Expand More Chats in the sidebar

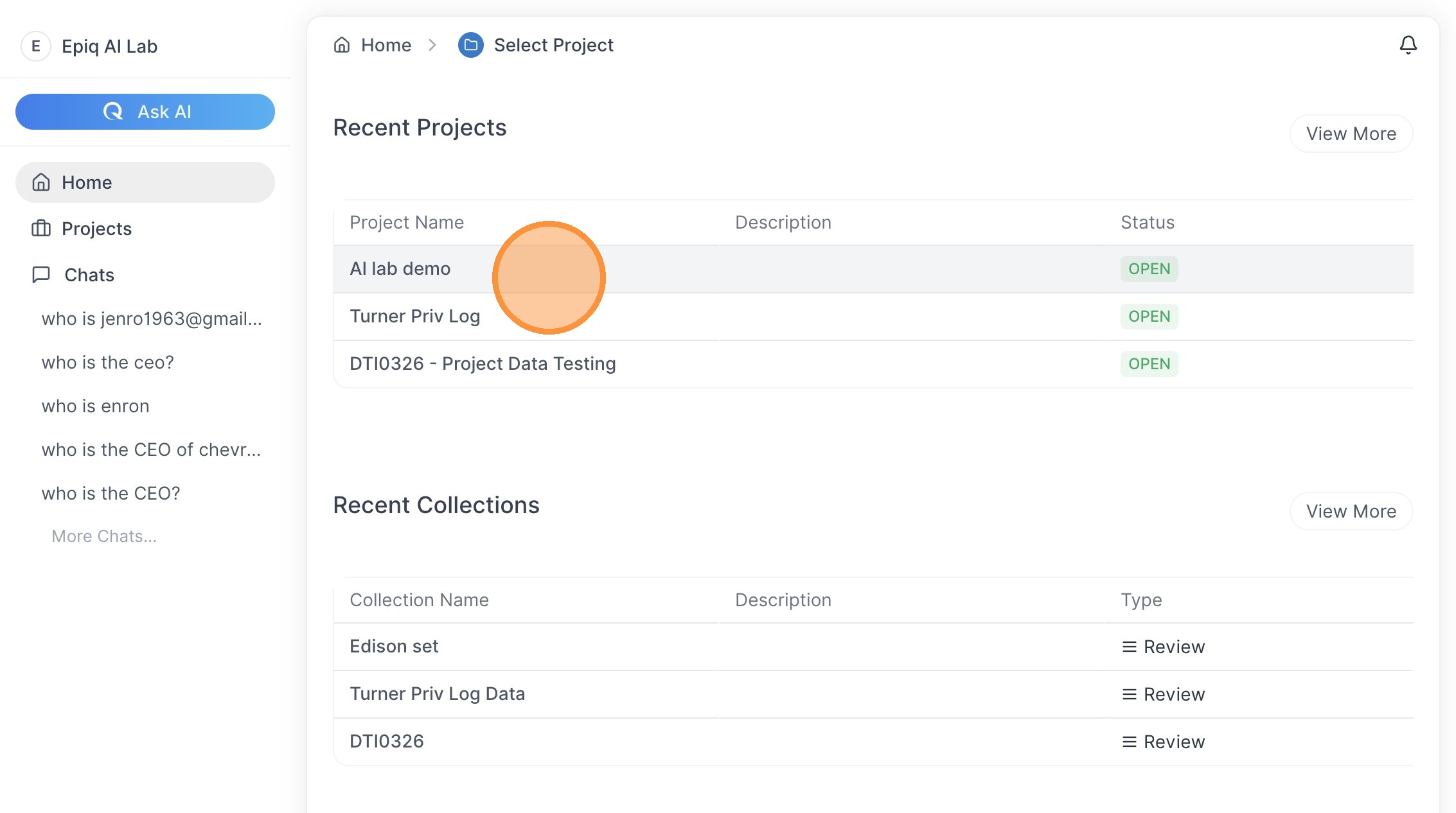(x=104, y=536)
